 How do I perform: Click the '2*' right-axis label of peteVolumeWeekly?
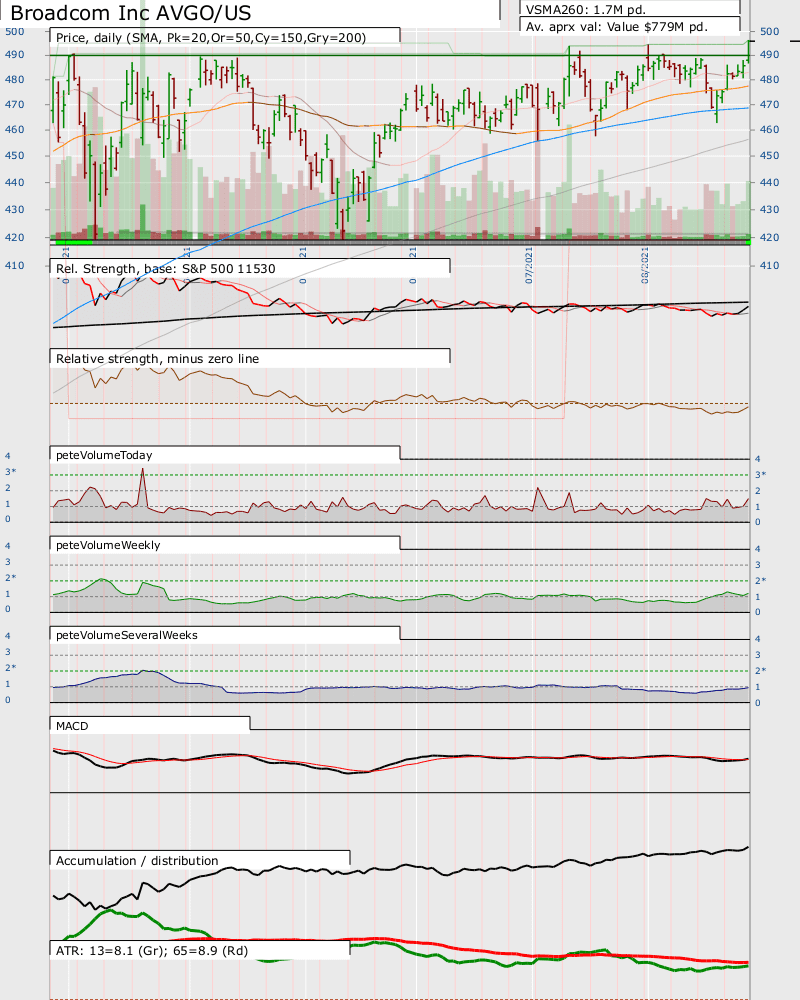(760, 580)
